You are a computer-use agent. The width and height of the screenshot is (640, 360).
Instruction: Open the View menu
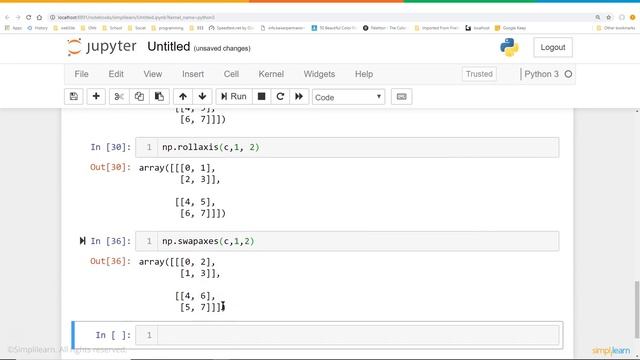(x=153, y=74)
